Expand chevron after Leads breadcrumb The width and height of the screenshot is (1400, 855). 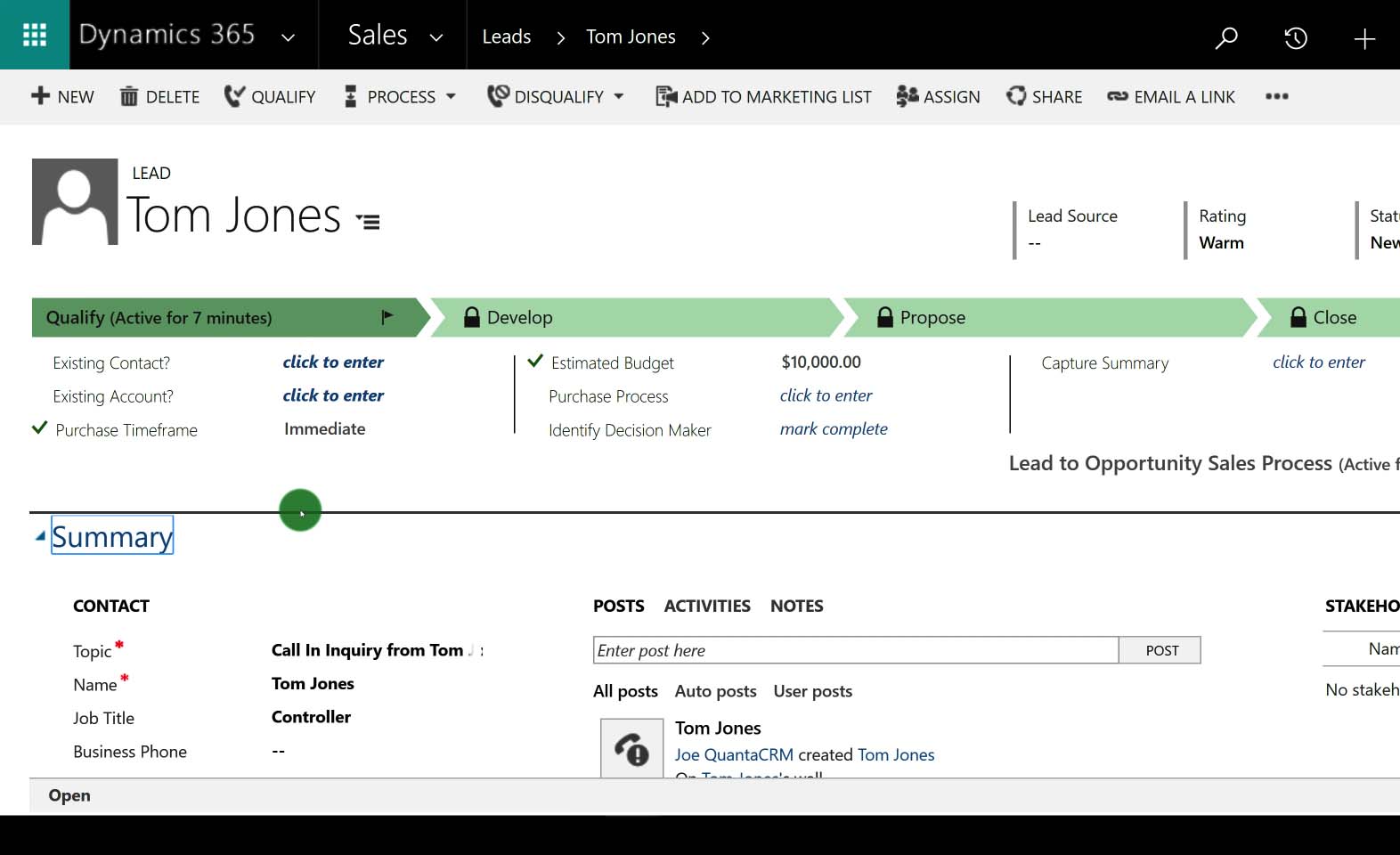[560, 37]
